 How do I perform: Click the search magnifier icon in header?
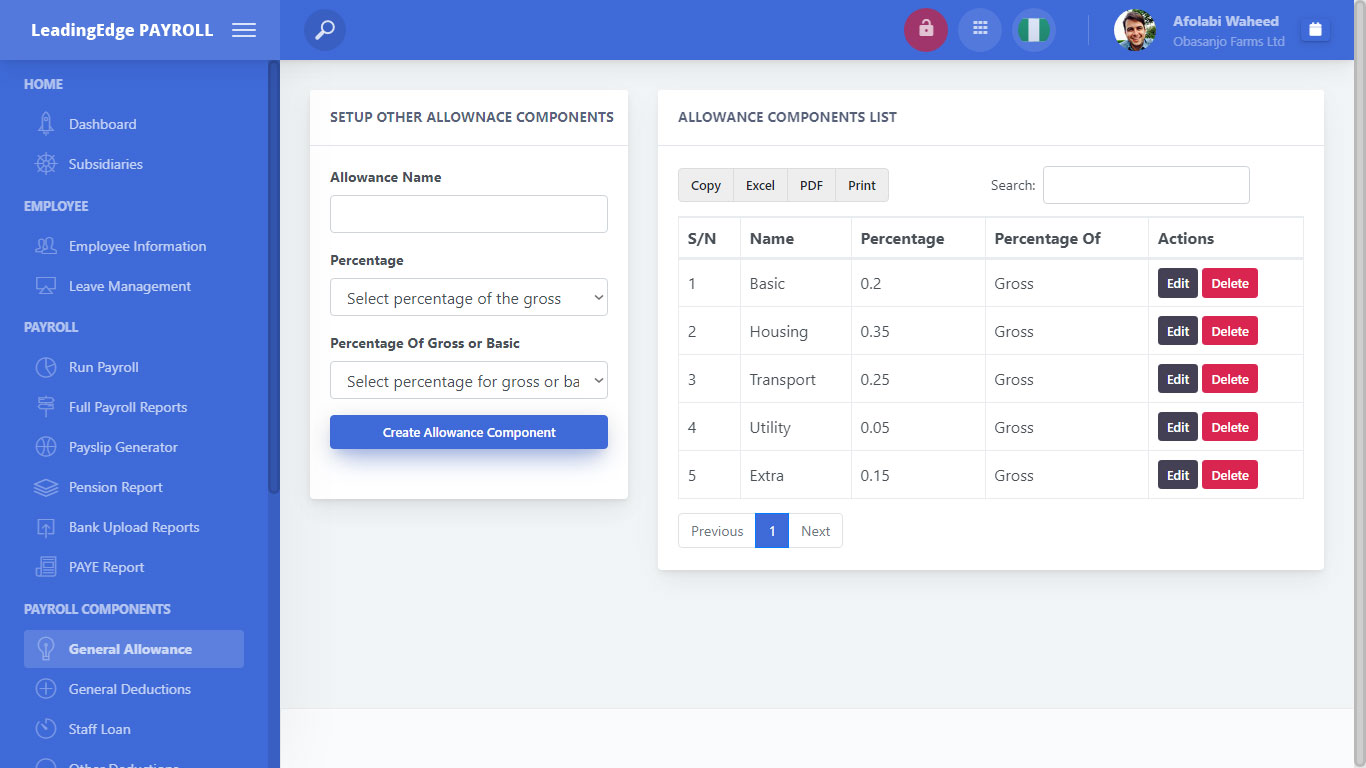(325, 30)
